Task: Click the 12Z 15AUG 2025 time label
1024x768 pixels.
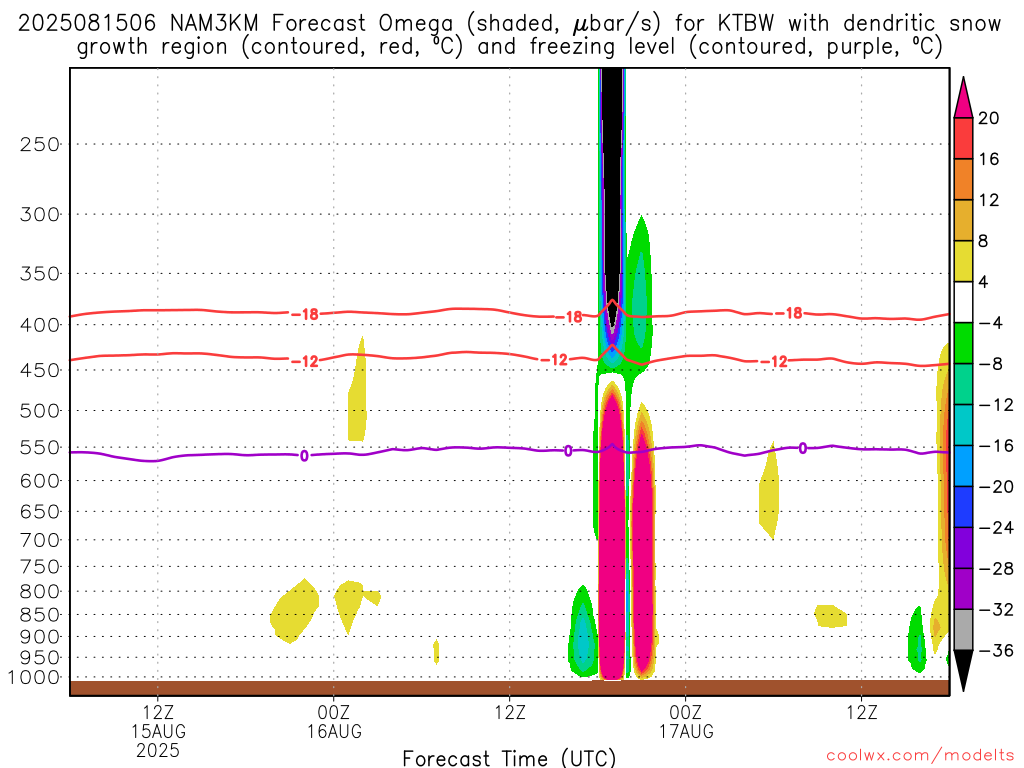Action: [157, 731]
